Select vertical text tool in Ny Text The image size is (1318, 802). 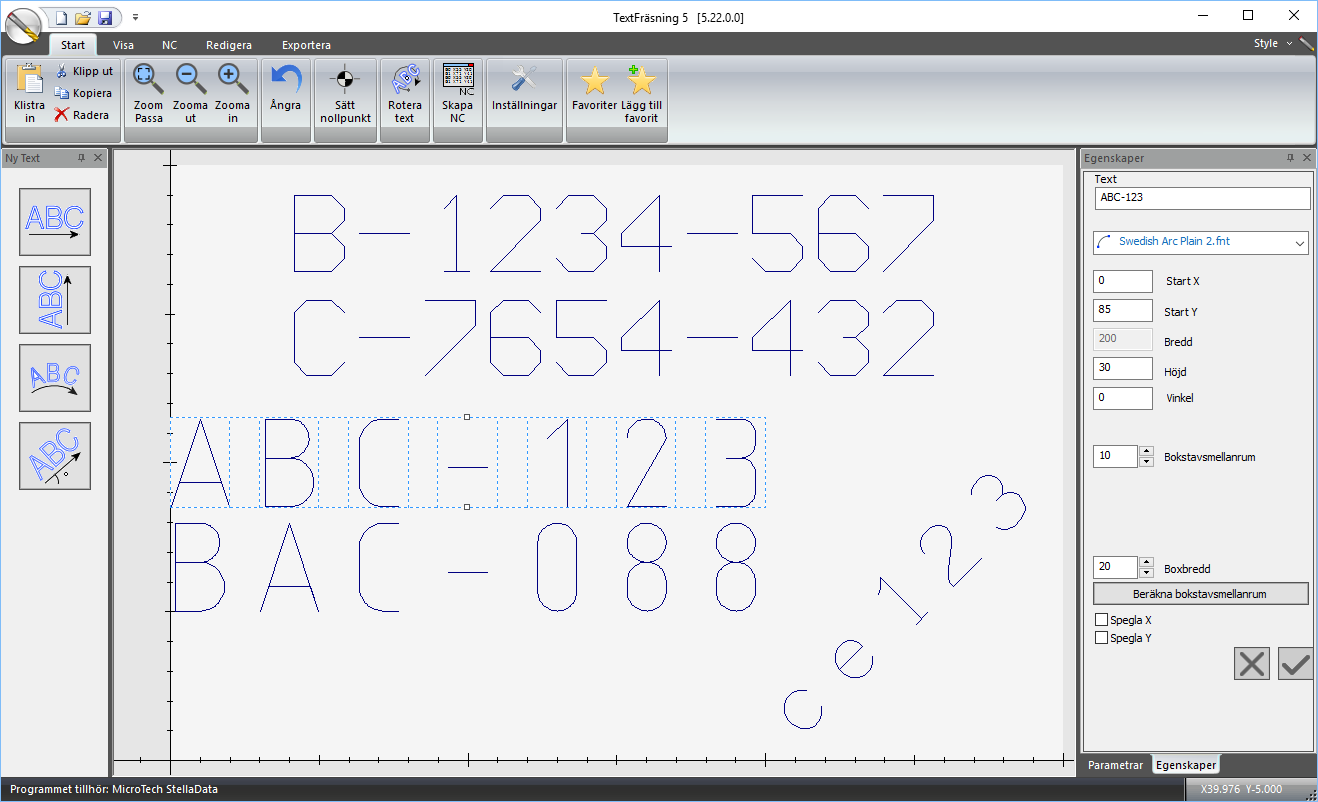click(x=55, y=300)
